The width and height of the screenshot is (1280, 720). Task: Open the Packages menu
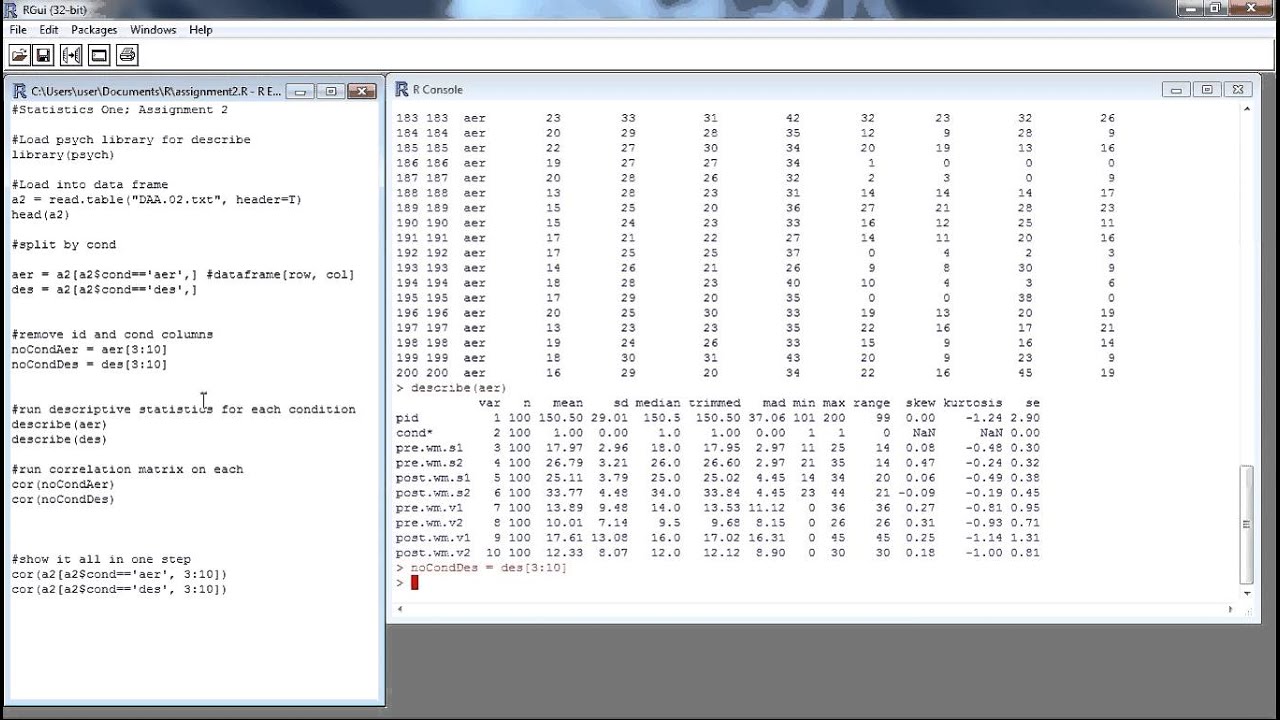click(94, 30)
